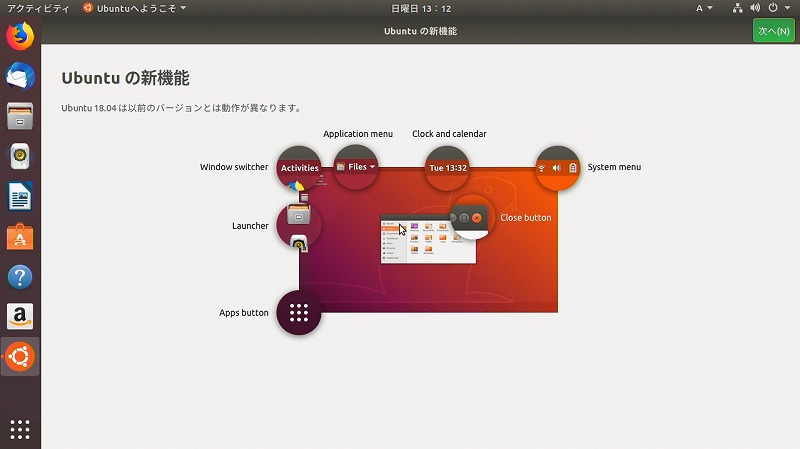Launch Firefox from the dock
Viewport: 800px width, 449px height.
20,36
